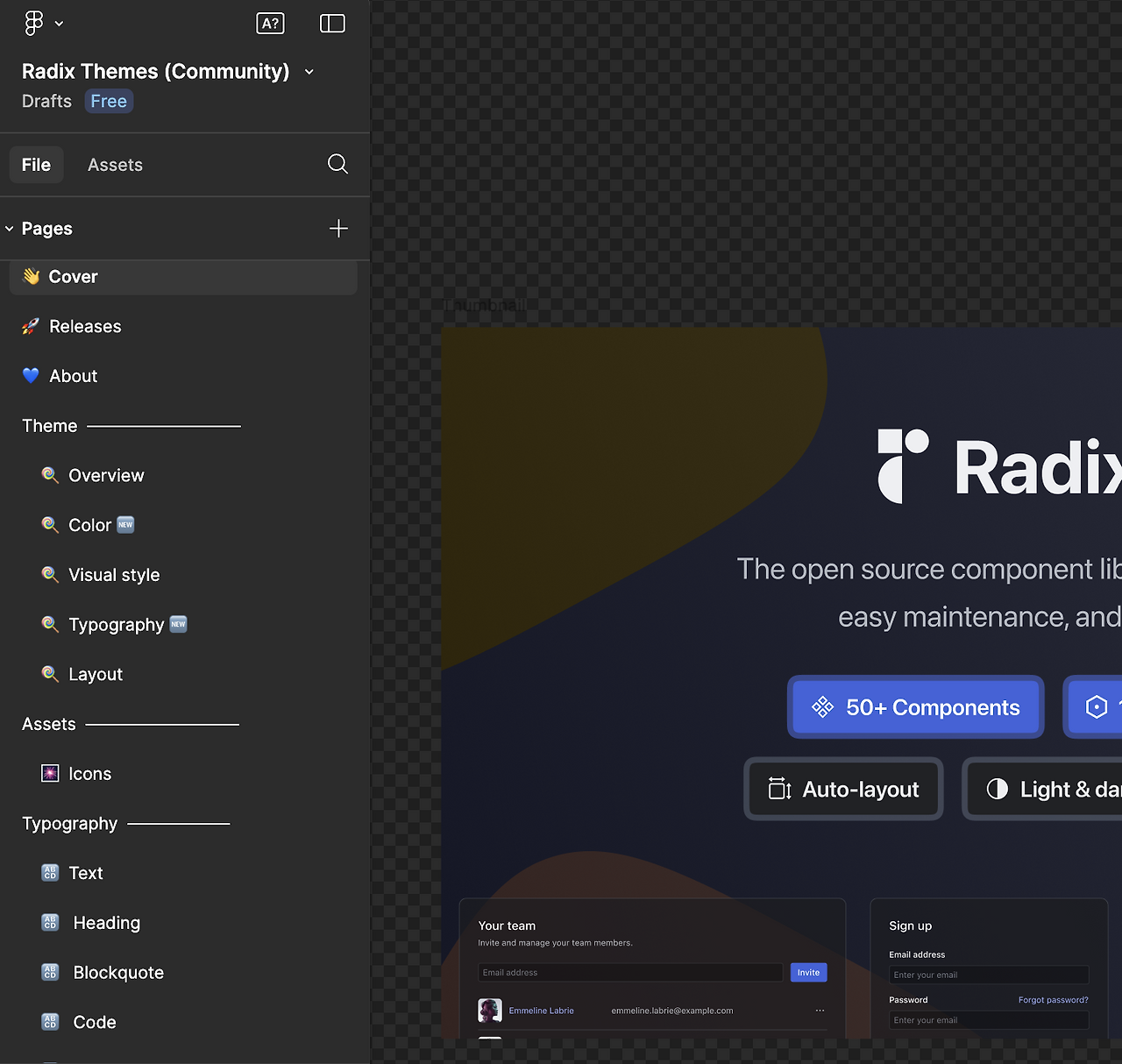
Task: Click the Free plan badge
Action: (x=109, y=101)
